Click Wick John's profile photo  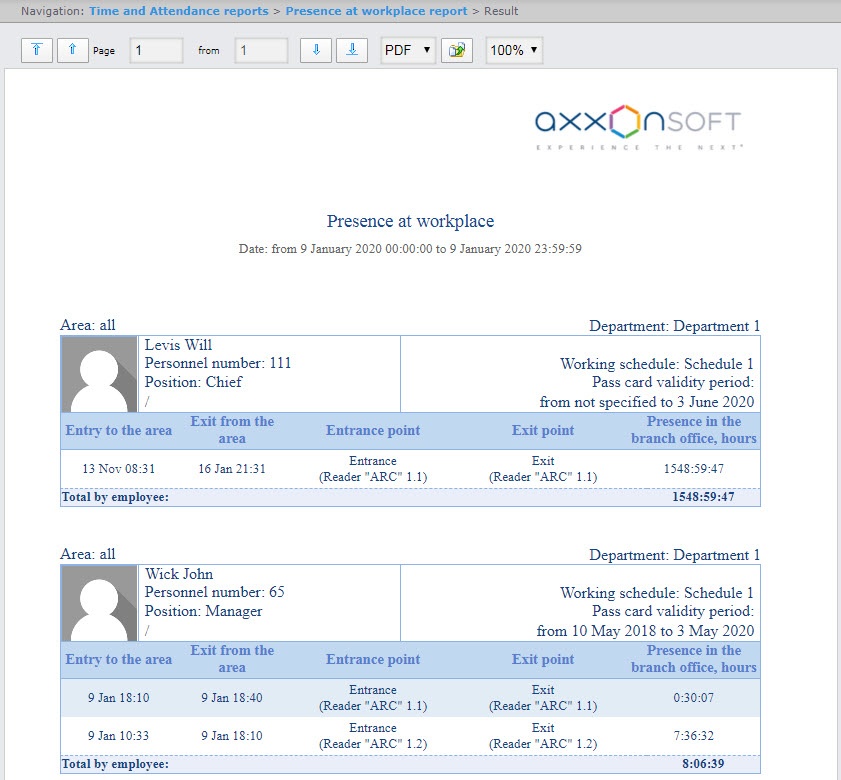pyautogui.click(x=99, y=603)
